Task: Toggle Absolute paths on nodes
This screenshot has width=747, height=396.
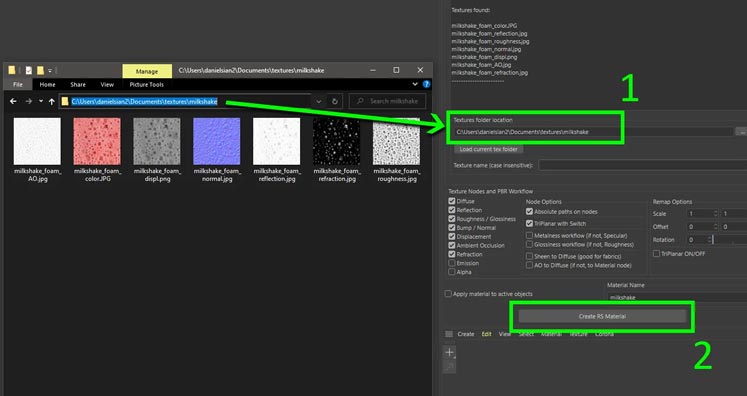Action: tap(529, 212)
